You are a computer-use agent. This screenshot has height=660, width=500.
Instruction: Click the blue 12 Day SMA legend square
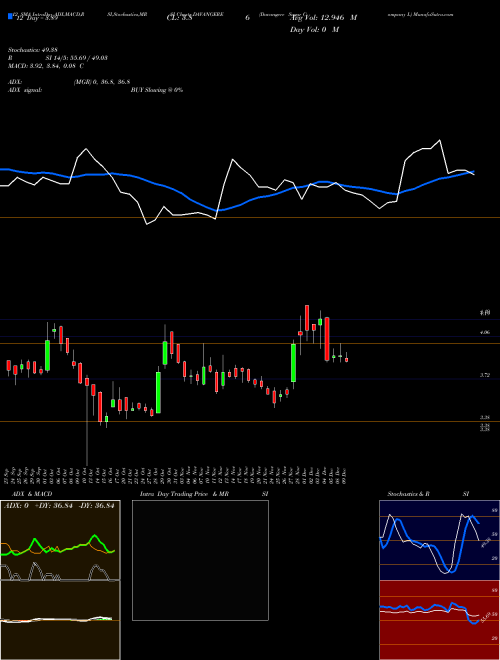tap(10, 17)
